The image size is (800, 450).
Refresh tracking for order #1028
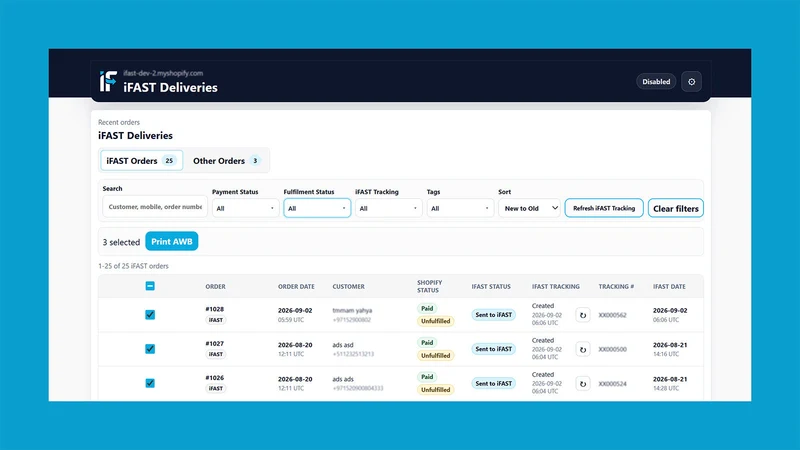pyautogui.click(x=583, y=315)
